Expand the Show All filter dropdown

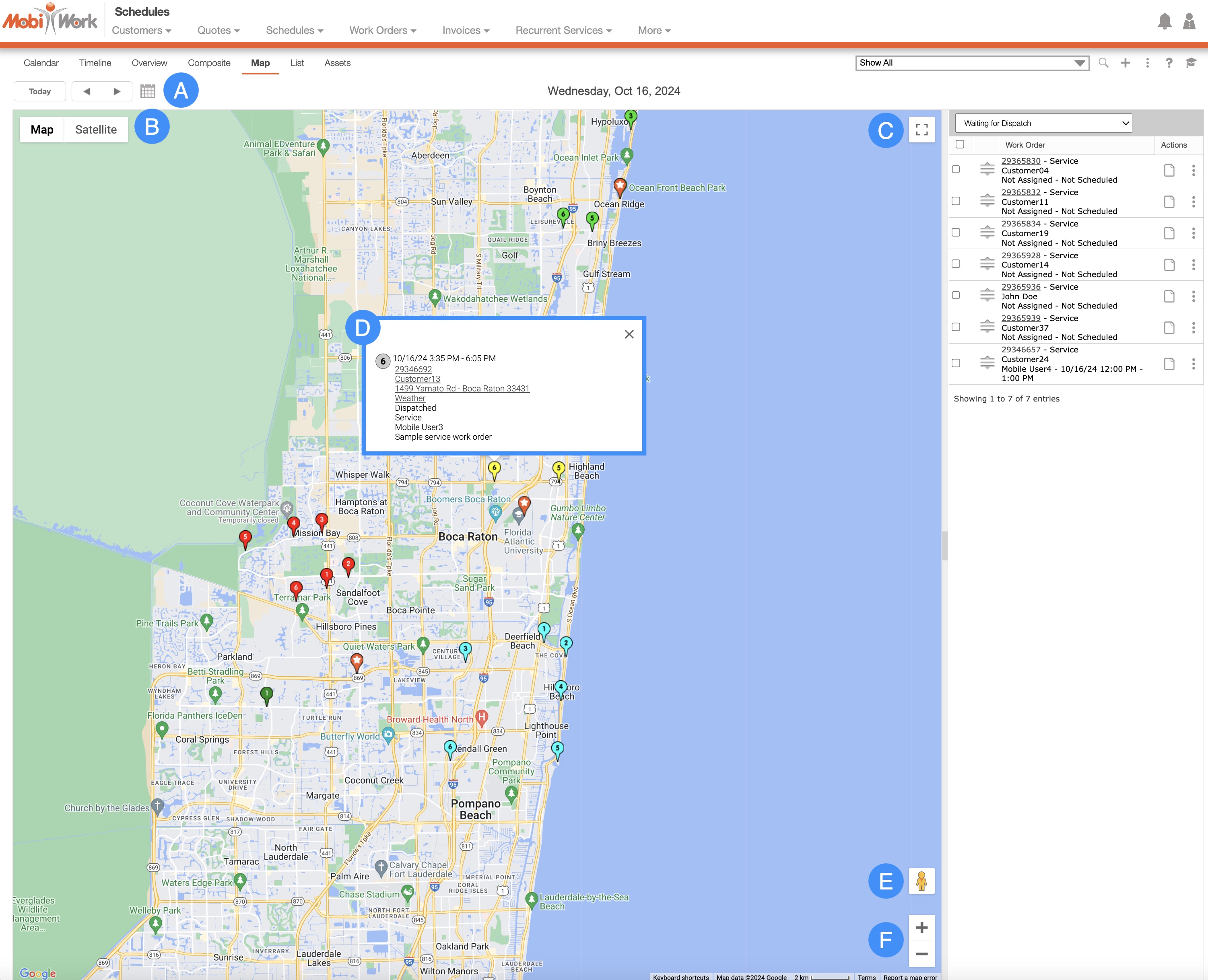point(971,63)
